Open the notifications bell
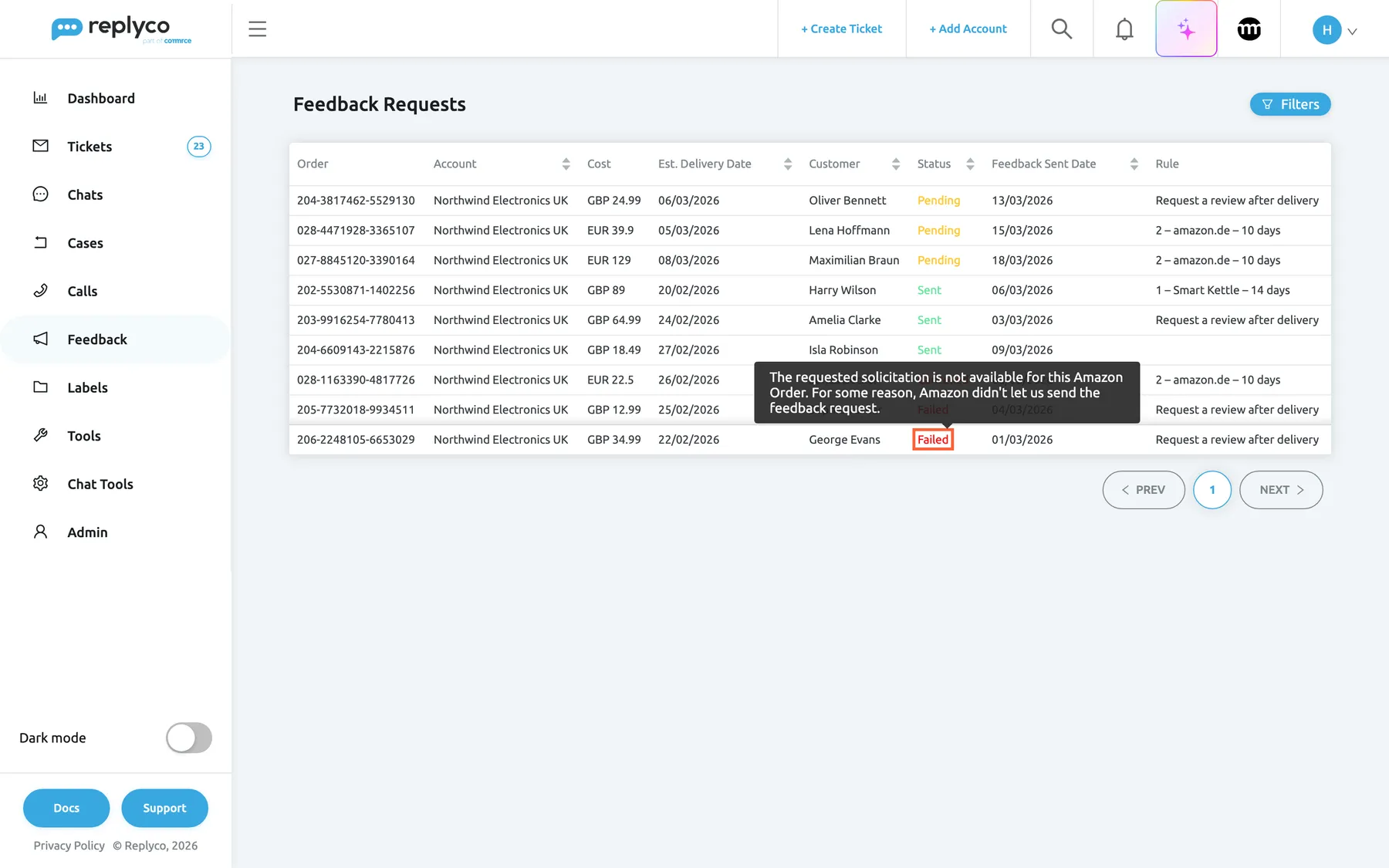 point(1124,29)
